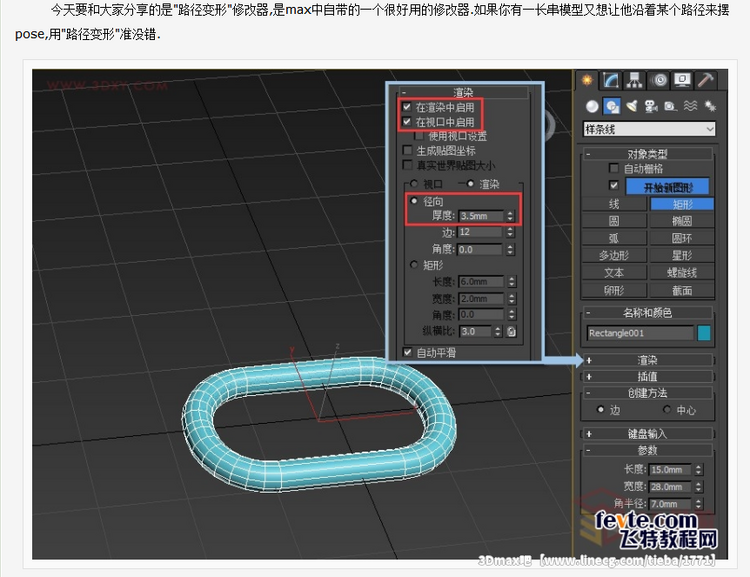Open the Modify panel tab

tap(611, 80)
